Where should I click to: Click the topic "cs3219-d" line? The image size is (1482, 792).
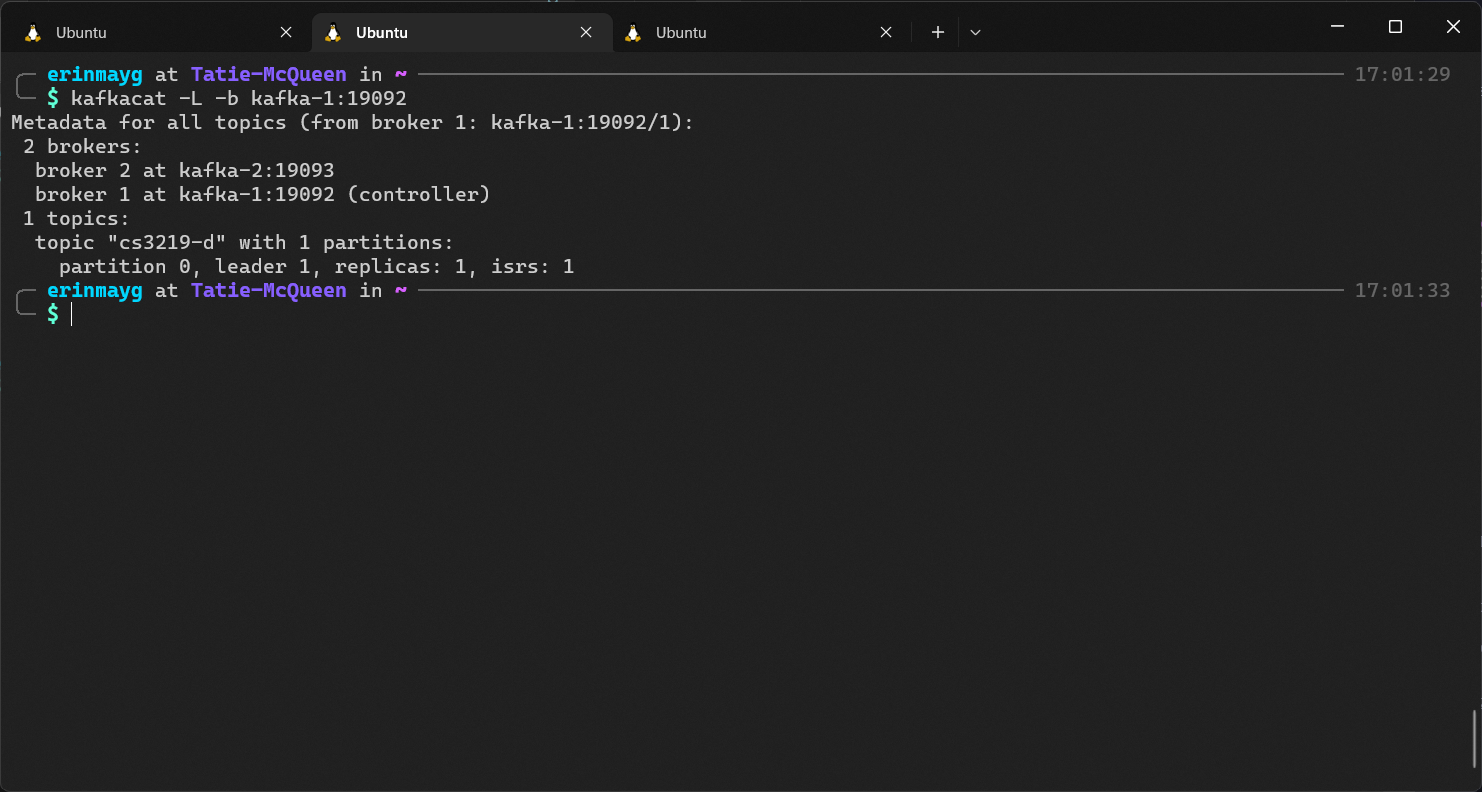pyautogui.click(x=245, y=242)
